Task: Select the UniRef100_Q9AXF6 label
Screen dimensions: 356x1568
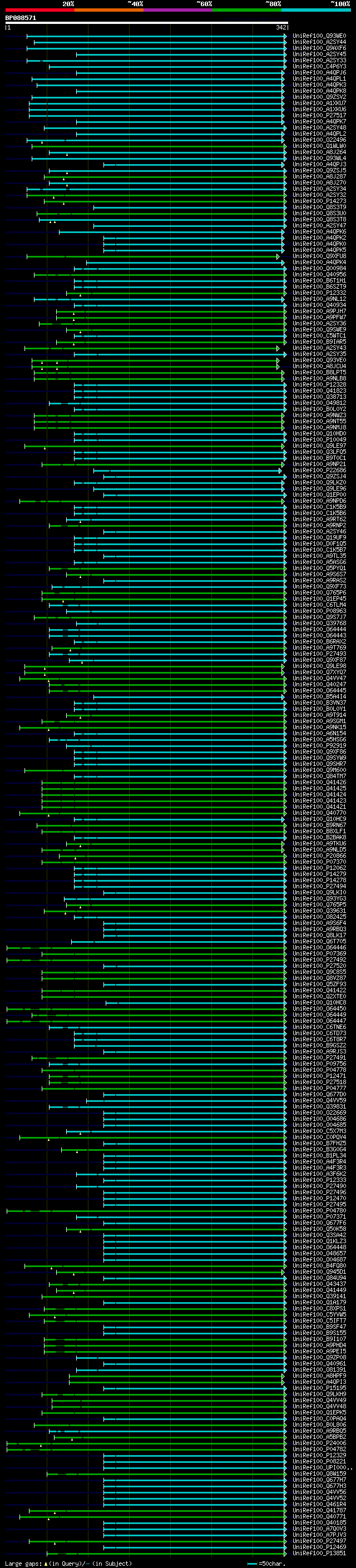Action: (319, 48)
